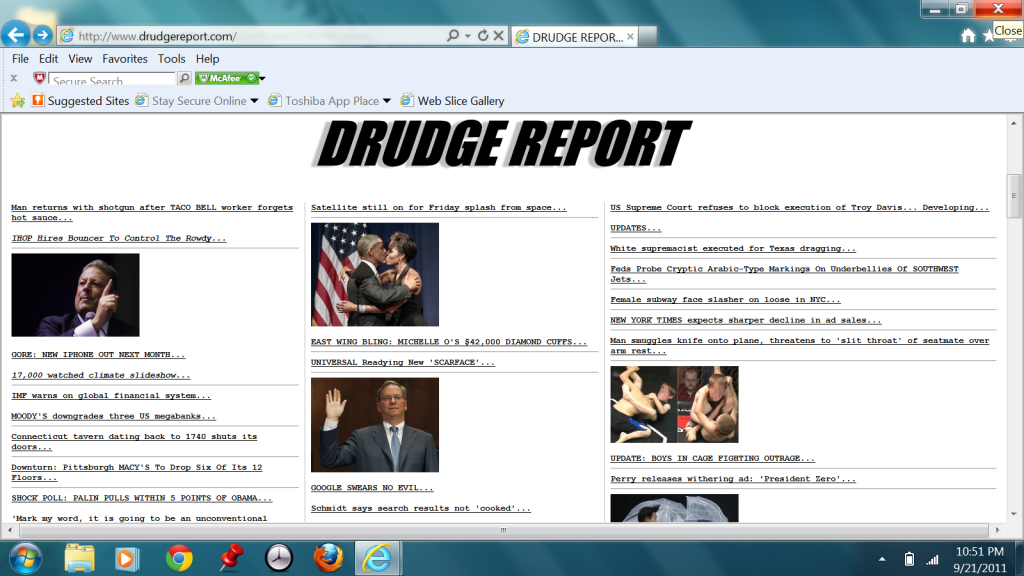Open the Tools menu
This screenshot has width=1024, height=576.
(172, 59)
